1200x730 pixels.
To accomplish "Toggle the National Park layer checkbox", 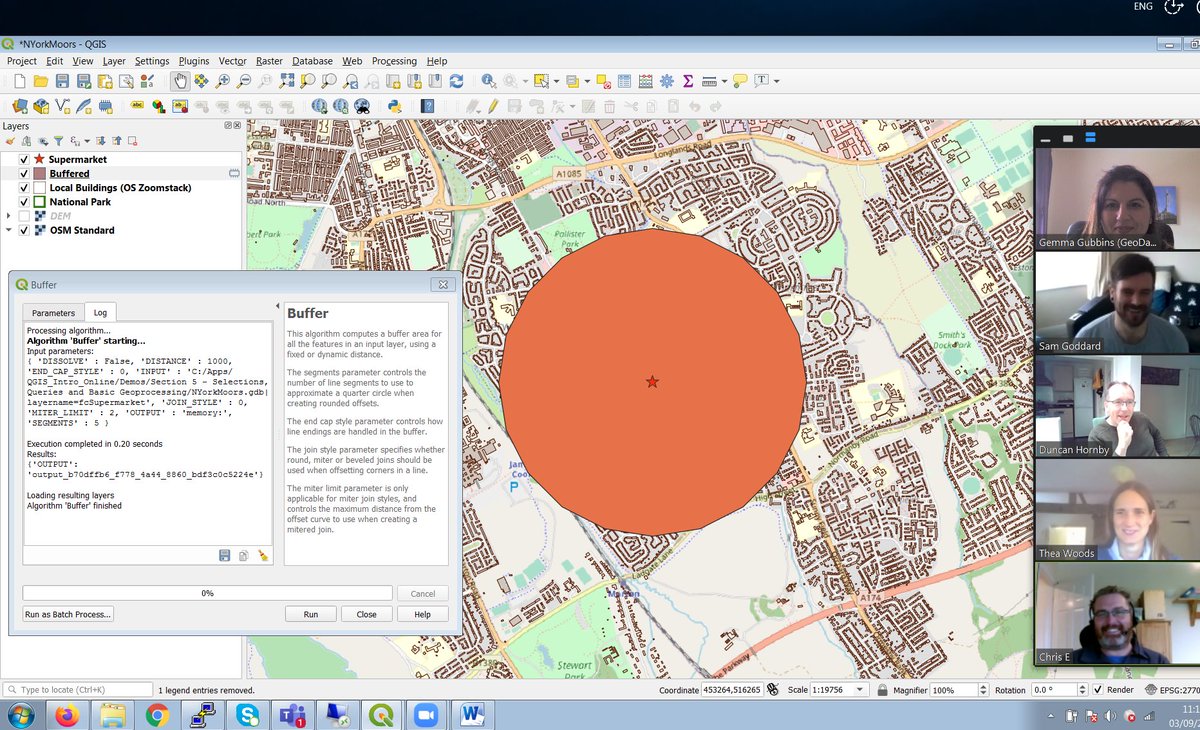I will click(x=24, y=202).
